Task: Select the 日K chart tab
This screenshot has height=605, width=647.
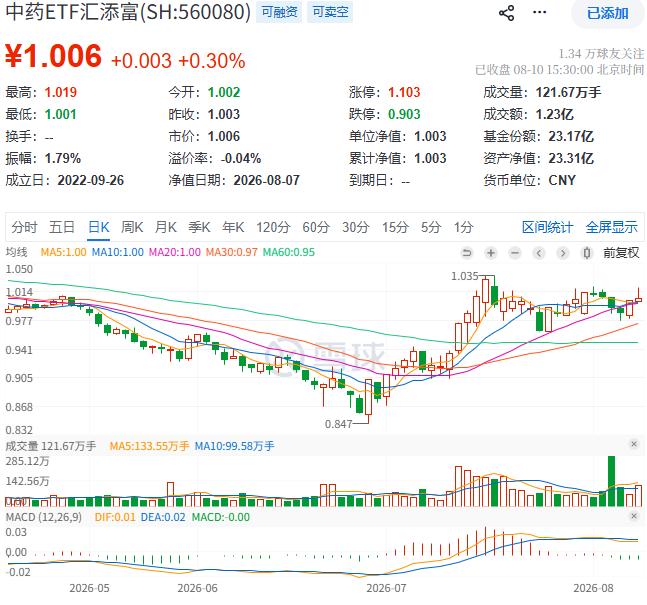Action: pyautogui.click(x=99, y=227)
